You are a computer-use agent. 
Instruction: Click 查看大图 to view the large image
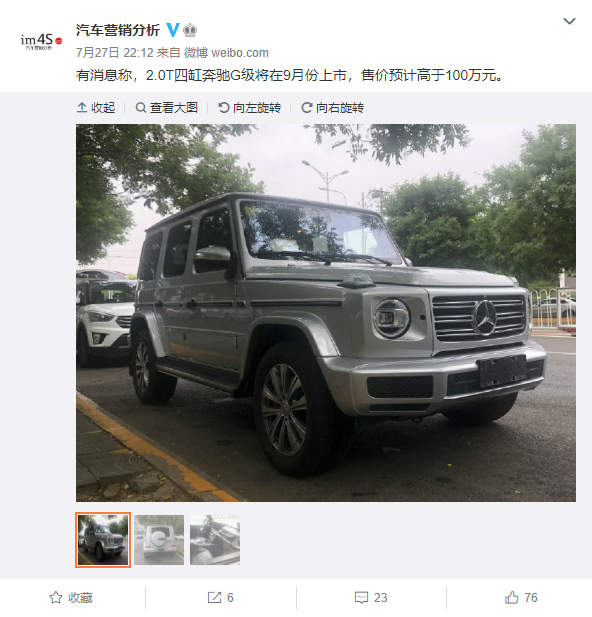pos(166,107)
